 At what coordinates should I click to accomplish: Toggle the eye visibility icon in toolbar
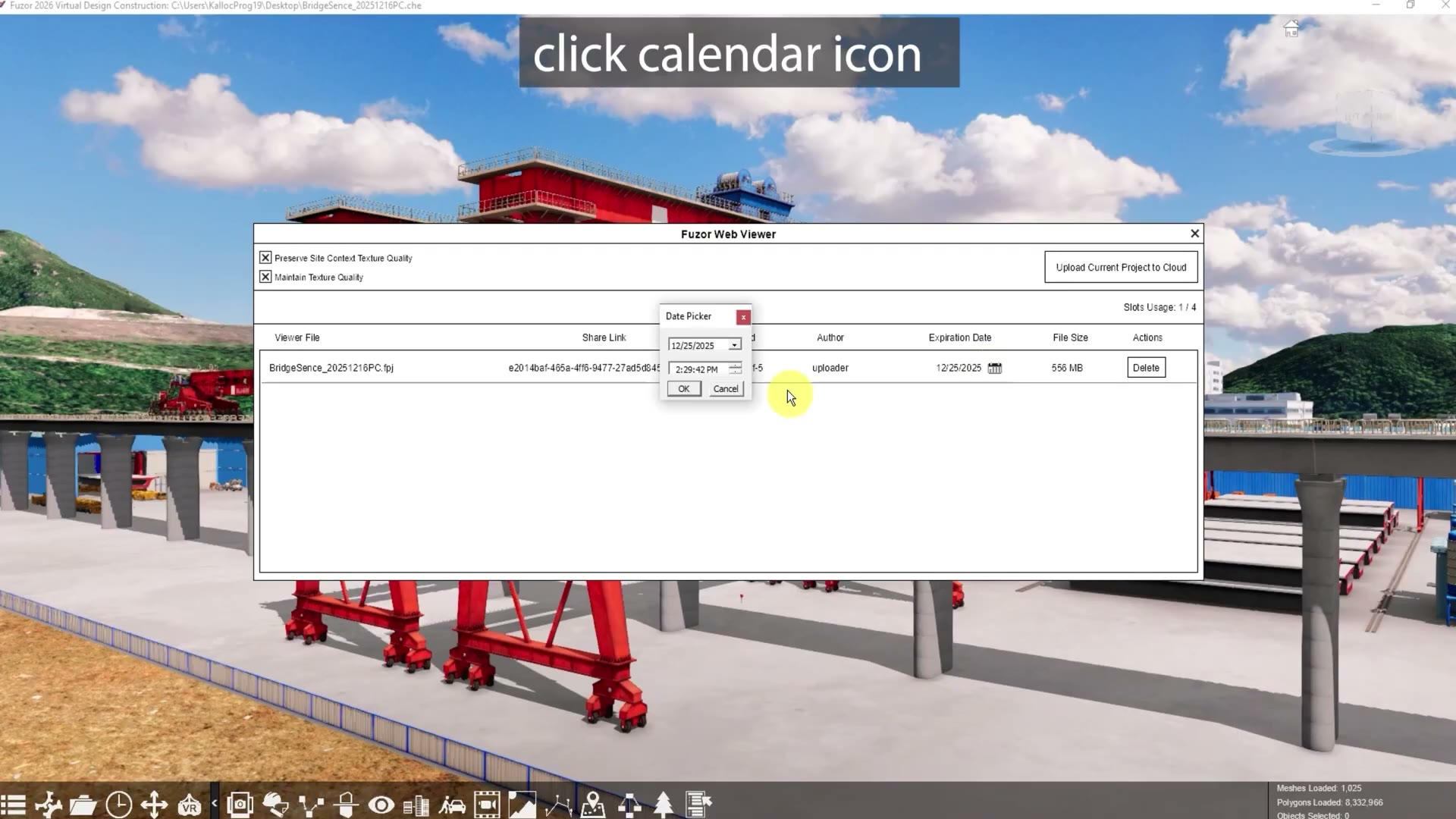[x=381, y=805]
